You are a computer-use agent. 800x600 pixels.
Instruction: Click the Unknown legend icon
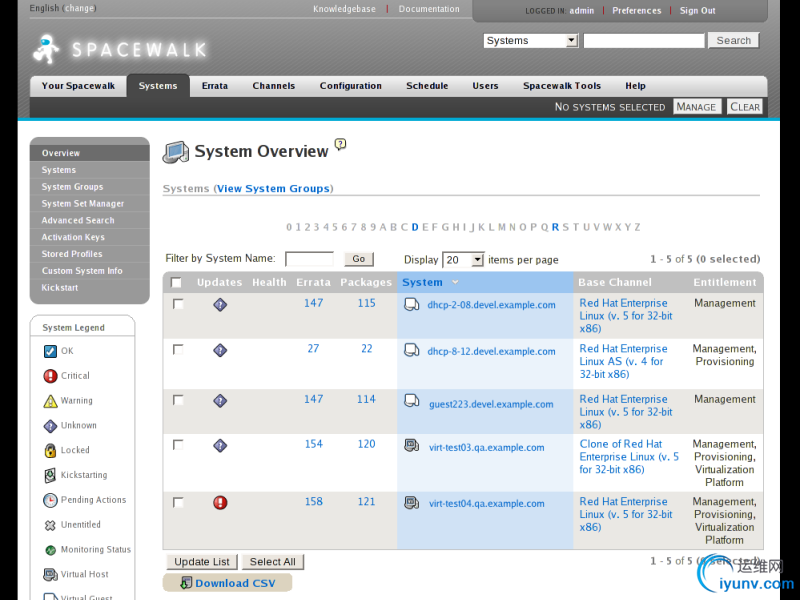tap(50, 426)
